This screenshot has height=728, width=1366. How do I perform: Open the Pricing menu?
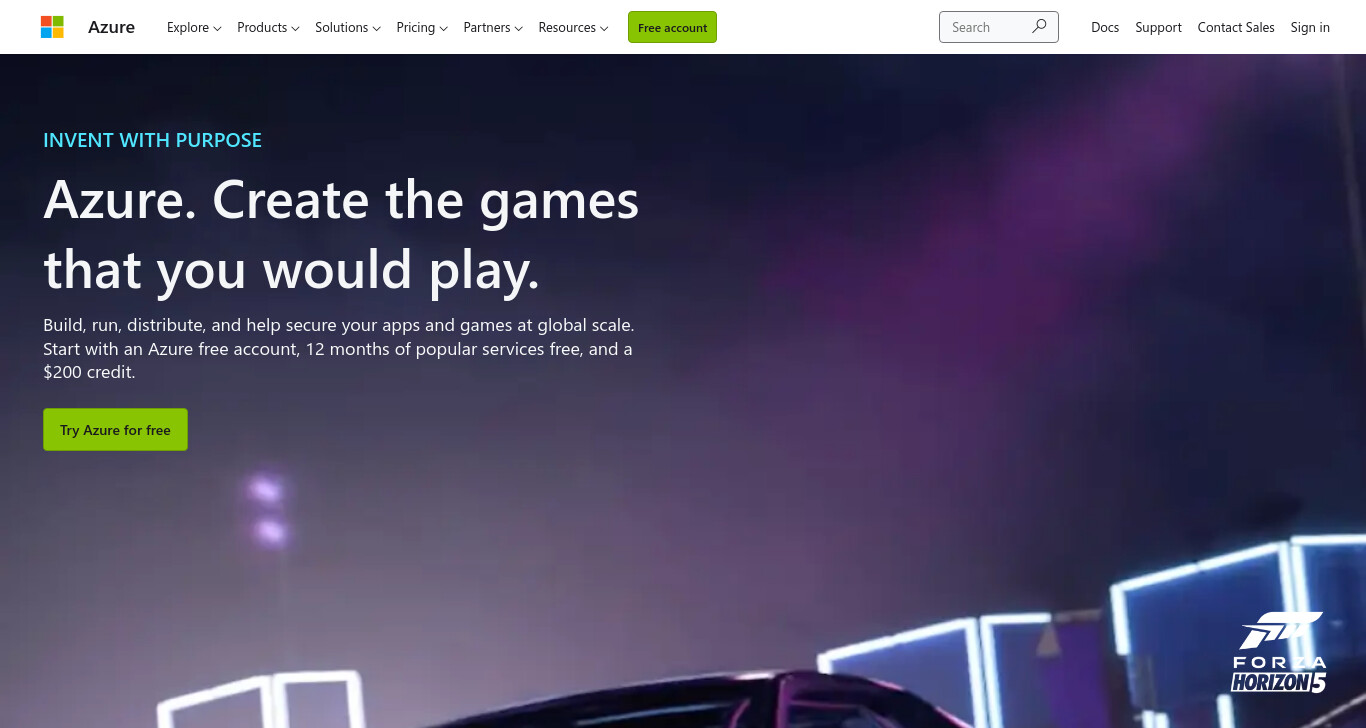[x=422, y=27]
